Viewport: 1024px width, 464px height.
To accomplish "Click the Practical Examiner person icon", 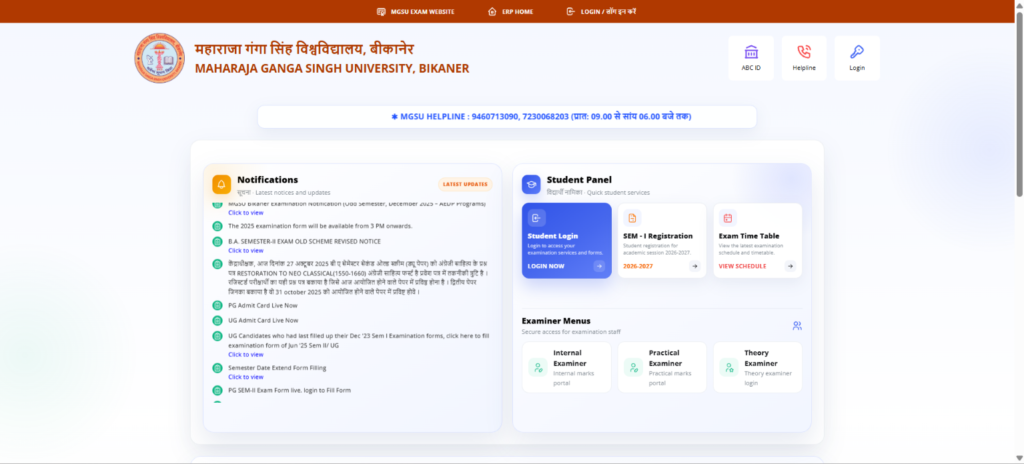I will pos(633,367).
